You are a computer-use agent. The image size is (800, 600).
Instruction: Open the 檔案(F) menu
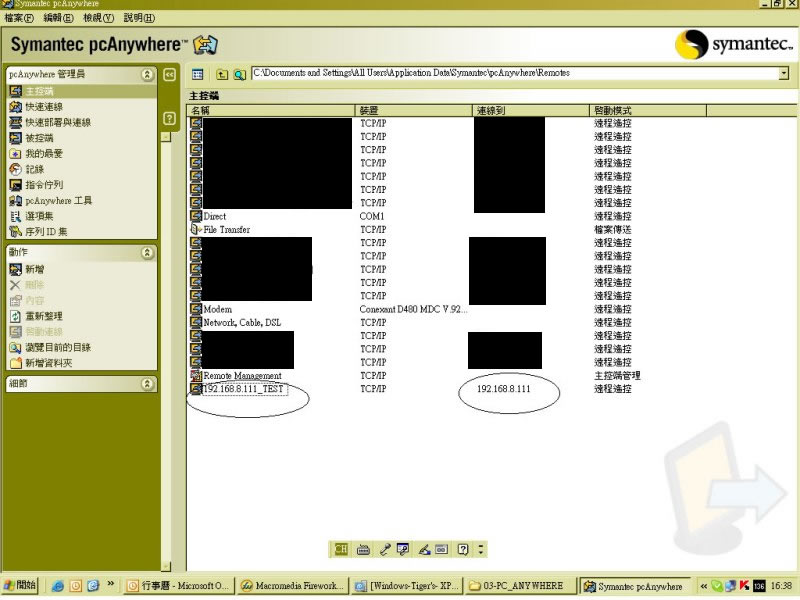19,18
